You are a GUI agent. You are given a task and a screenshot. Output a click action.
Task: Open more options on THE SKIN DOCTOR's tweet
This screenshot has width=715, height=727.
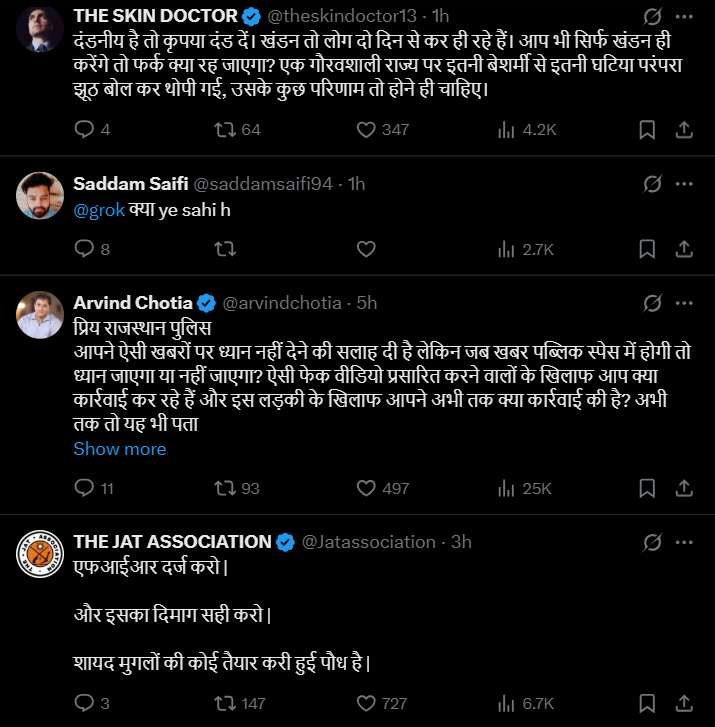685,16
